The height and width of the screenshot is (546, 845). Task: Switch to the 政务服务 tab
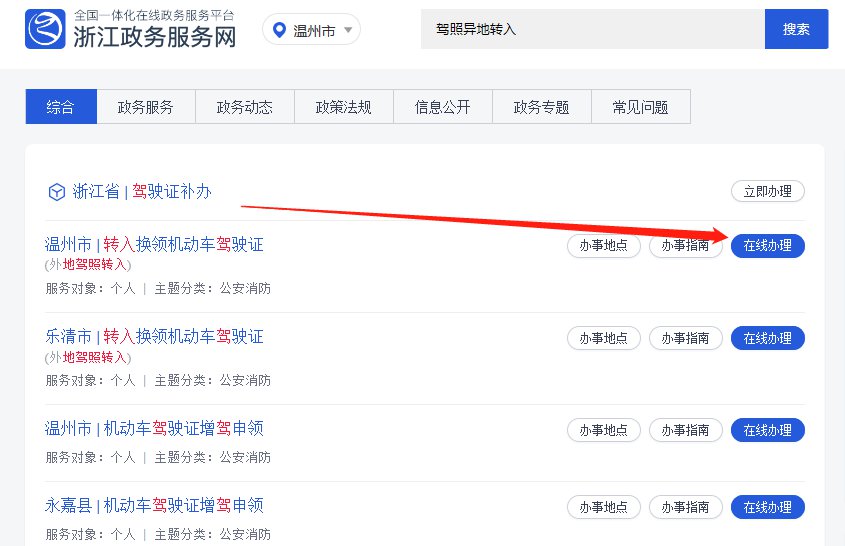146,107
